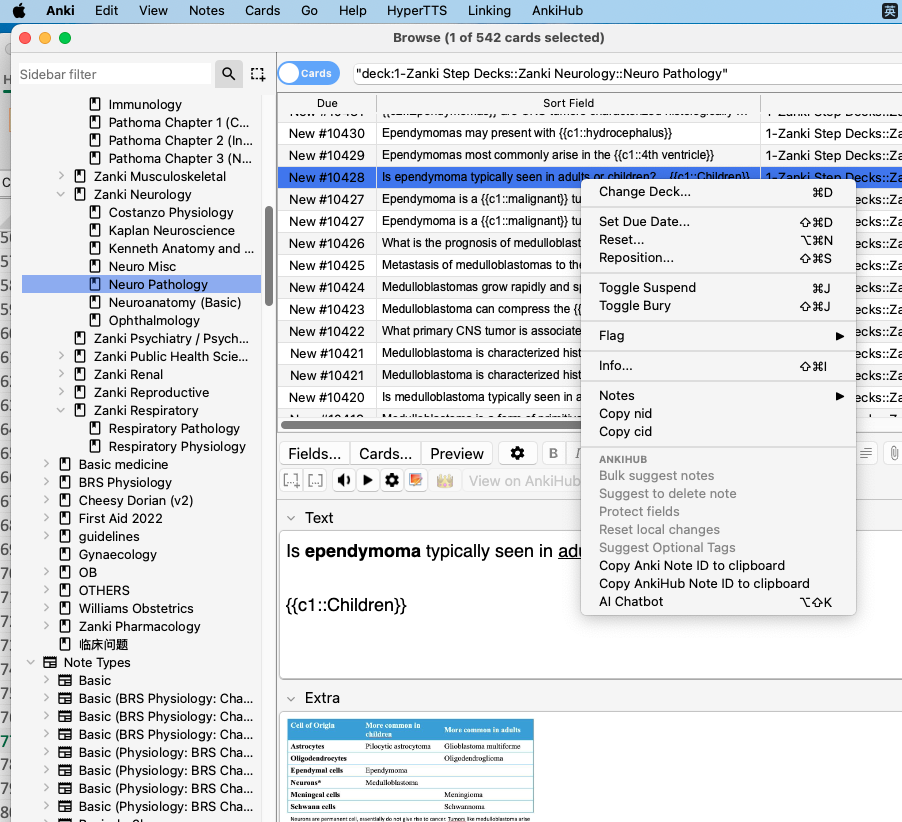902x822 pixels.
Task: Collapse the Extra field section
Action: point(291,698)
